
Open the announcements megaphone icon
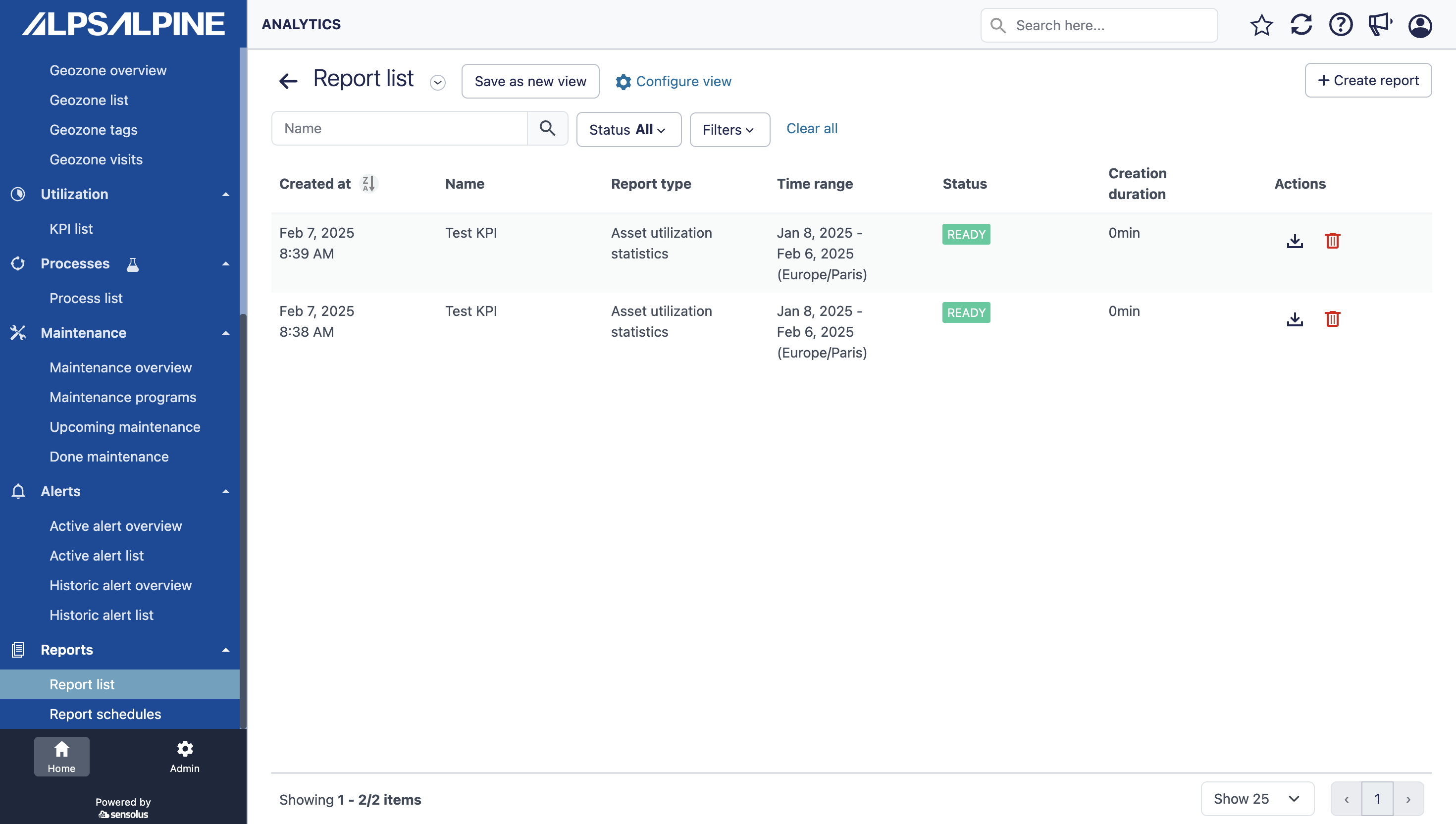[x=1380, y=25]
